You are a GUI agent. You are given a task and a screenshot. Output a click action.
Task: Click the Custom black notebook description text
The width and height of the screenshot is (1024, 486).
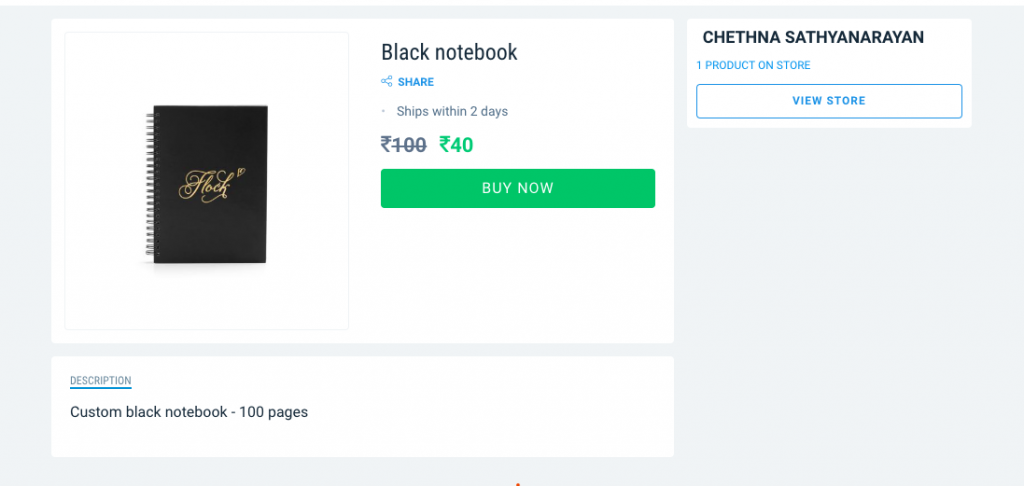click(189, 412)
